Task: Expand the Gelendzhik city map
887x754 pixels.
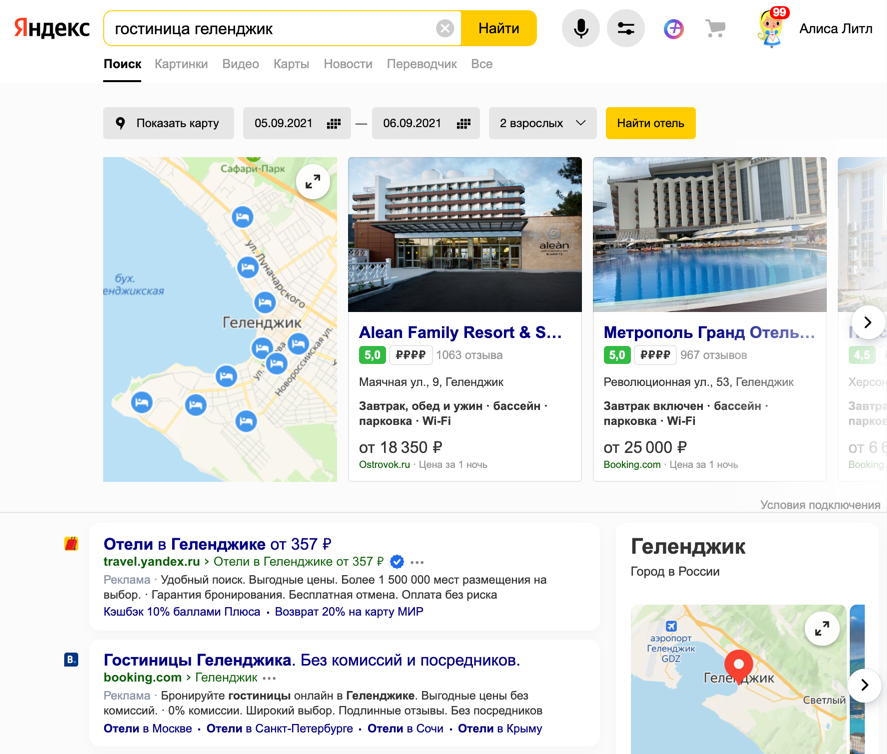Action: [821, 628]
